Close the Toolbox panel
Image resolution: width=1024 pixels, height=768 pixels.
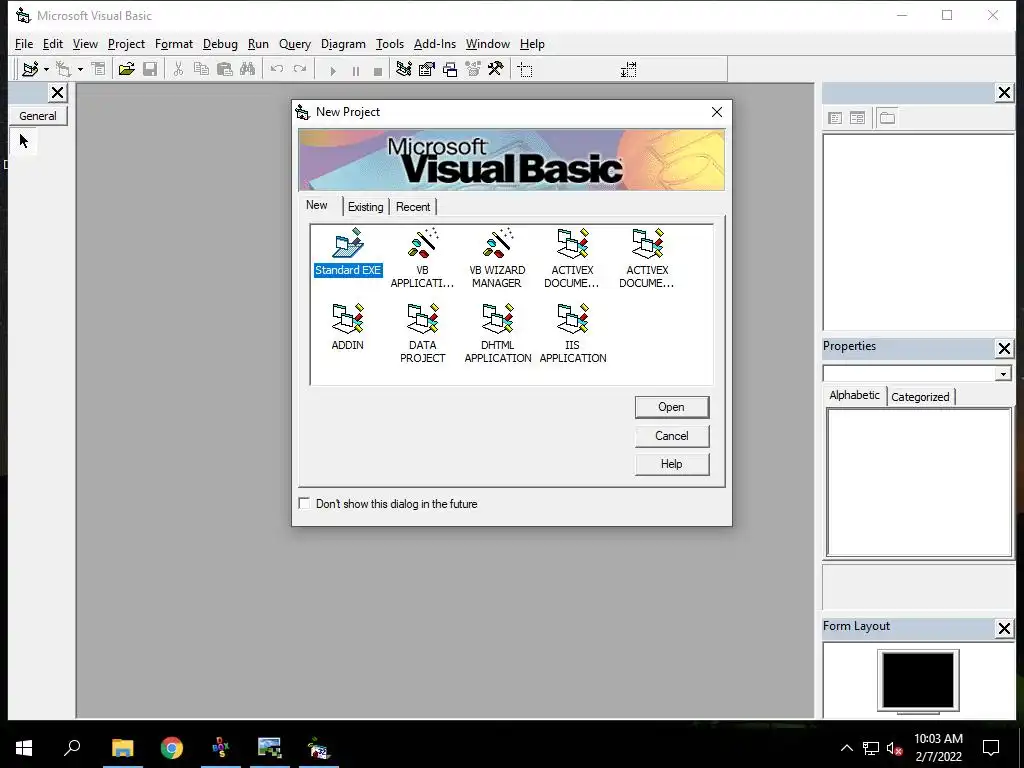[x=57, y=93]
